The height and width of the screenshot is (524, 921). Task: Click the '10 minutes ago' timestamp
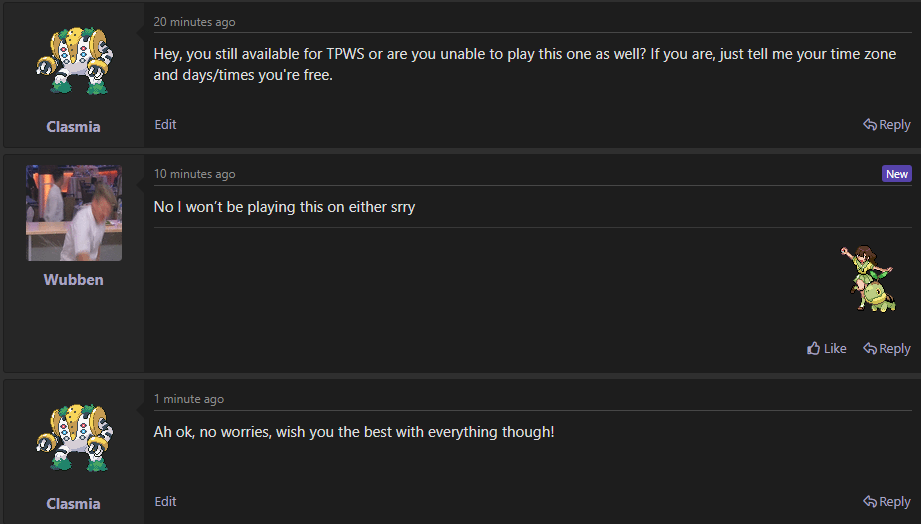[194, 174]
